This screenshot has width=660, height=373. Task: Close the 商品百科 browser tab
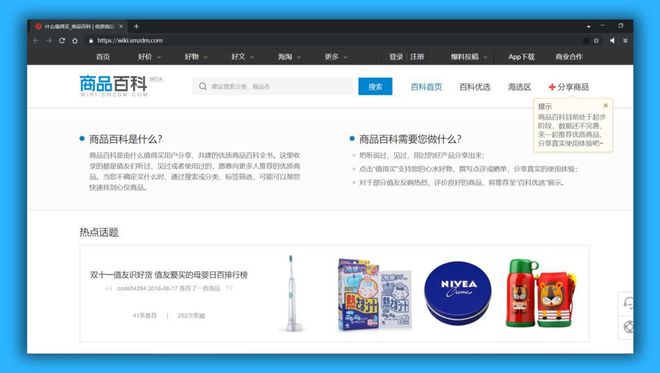point(121,26)
